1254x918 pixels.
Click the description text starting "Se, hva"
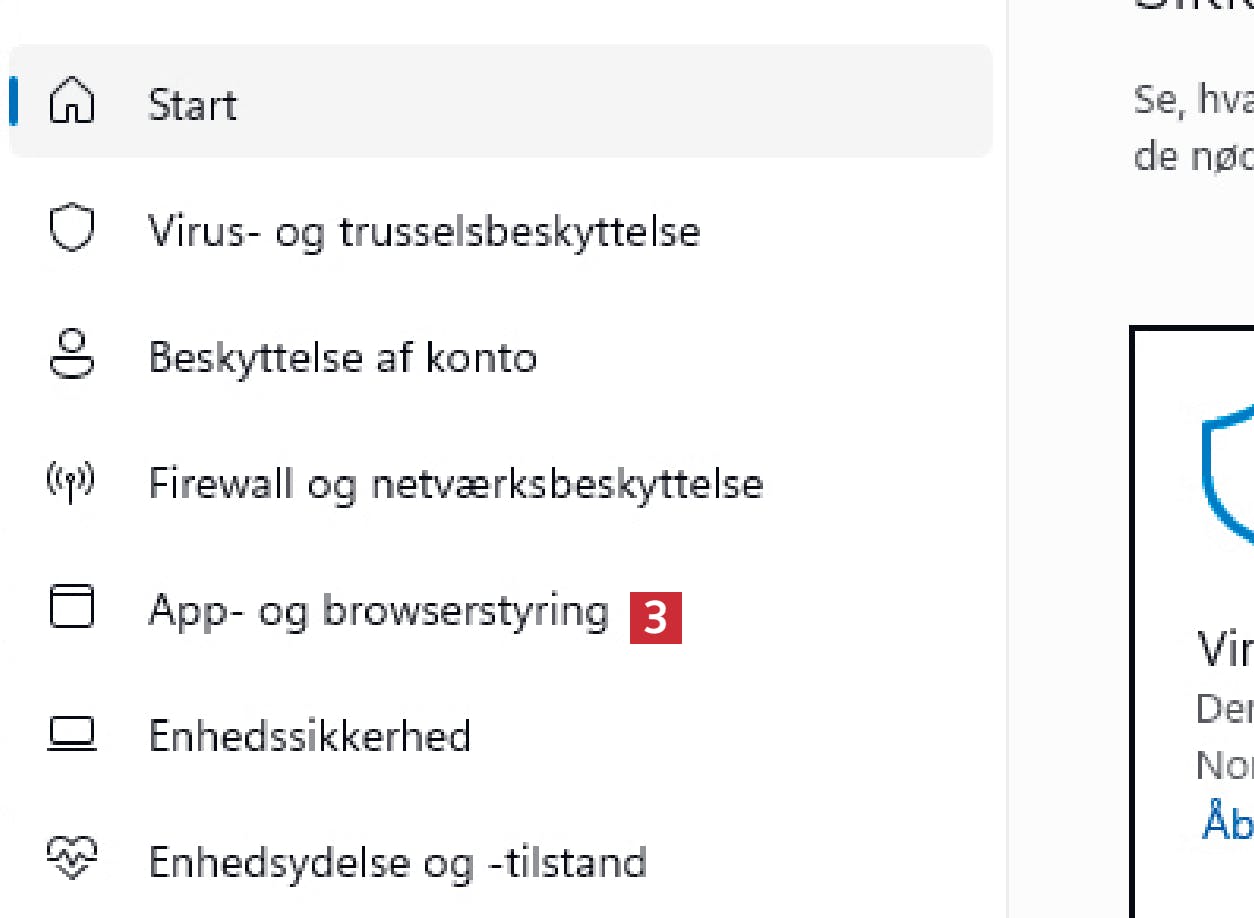click(1194, 99)
